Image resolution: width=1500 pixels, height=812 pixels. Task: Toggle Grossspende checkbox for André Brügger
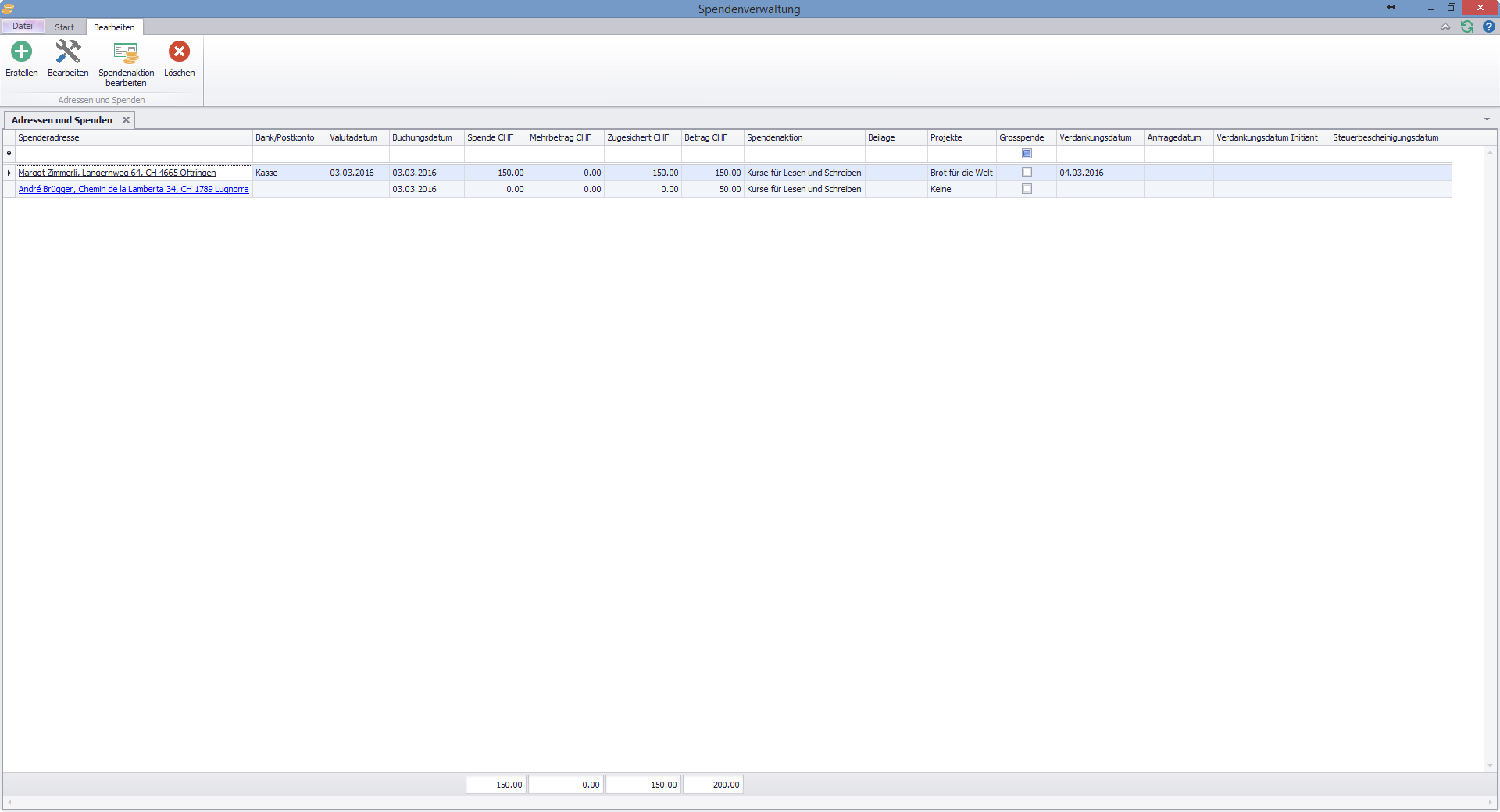1027,189
